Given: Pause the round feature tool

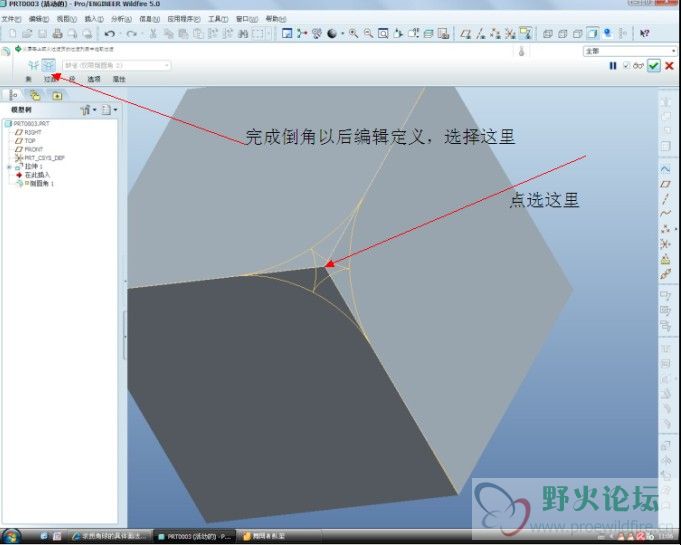Looking at the screenshot, I should (613, 66).
